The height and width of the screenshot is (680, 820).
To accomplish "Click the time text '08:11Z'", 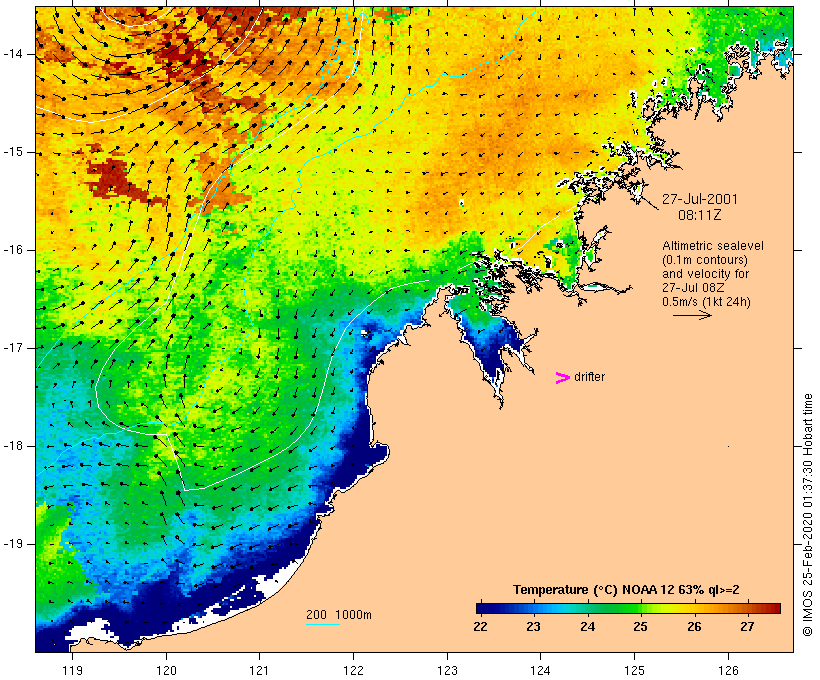I will [x=700, y=215].
